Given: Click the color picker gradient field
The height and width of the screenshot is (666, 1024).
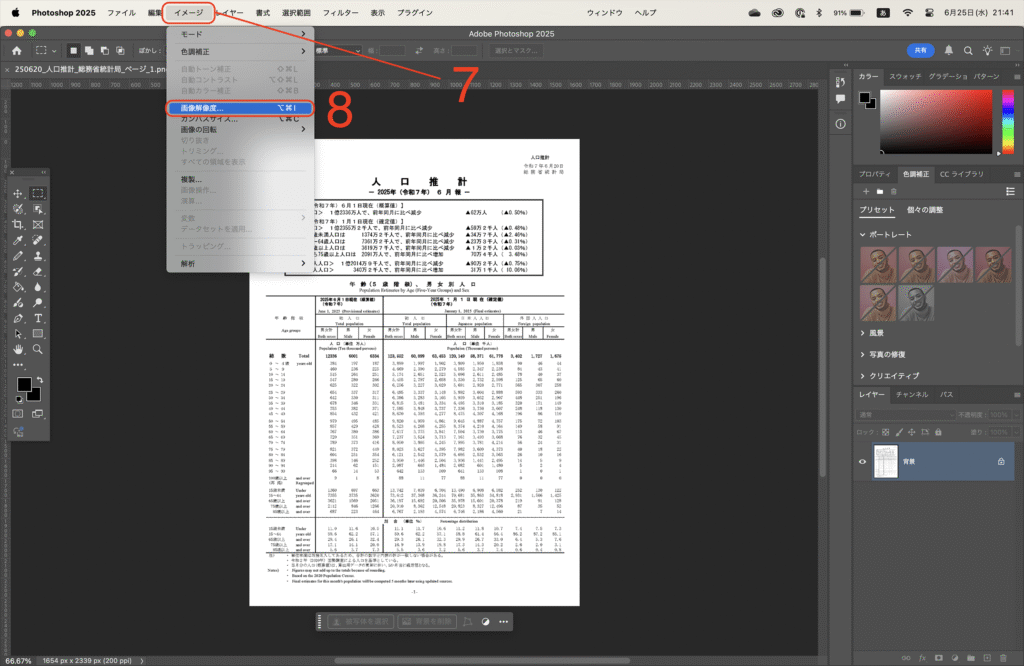Looking at the screenshot, I should [936, 122].
